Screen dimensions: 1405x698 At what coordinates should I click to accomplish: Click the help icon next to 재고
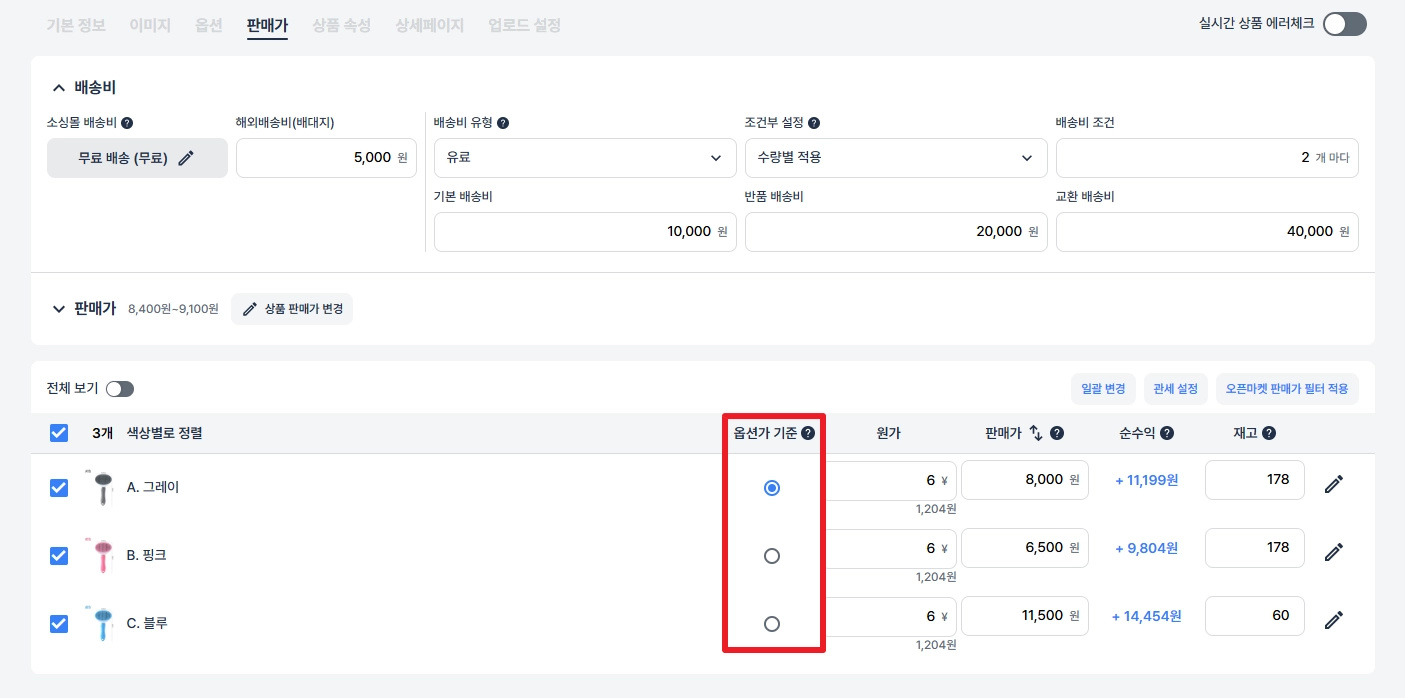[x=1269, y=434]
